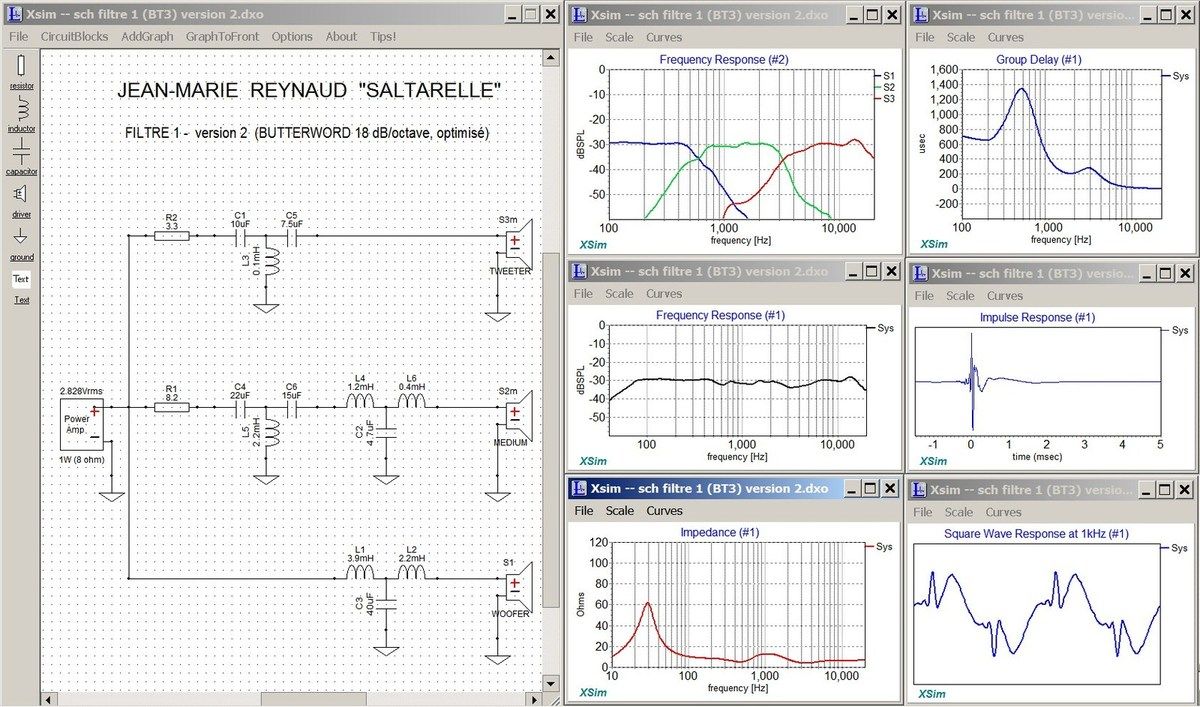Viewport: 1200px width, 707px height.
Task: Select the Text tool icon in the palette
Action: coord(21,279)
